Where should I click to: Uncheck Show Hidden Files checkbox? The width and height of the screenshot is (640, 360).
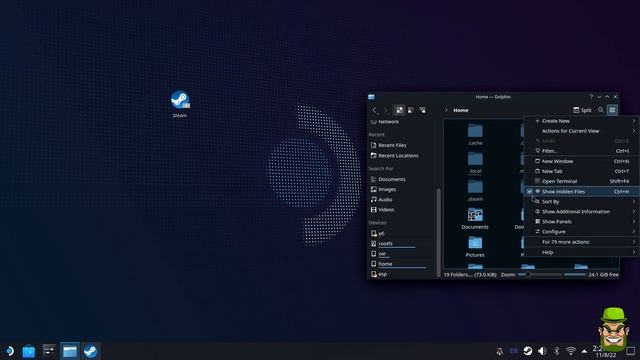529,191
